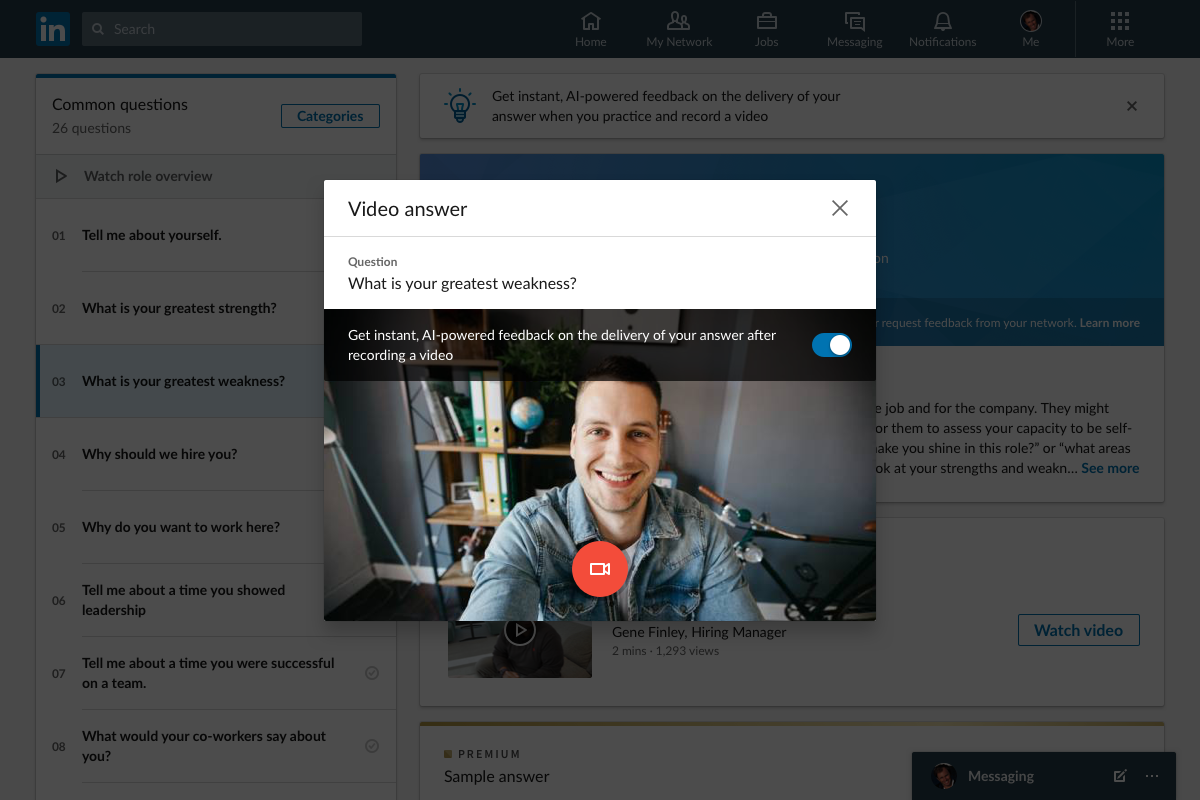Disable the AI-powered feedback toggle
The width and height of the screenshot is (1200, 800).
tap(831, 344)
